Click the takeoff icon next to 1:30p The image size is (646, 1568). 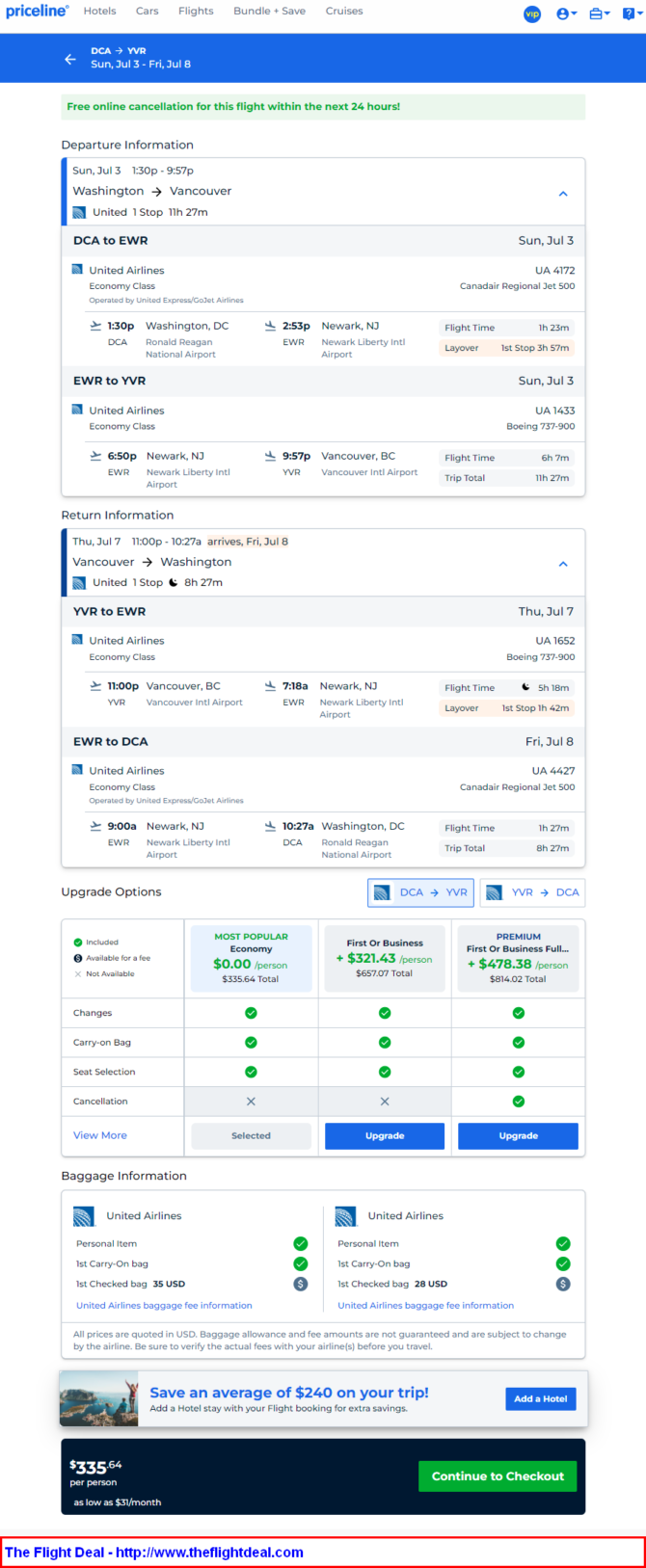(95, 326)
